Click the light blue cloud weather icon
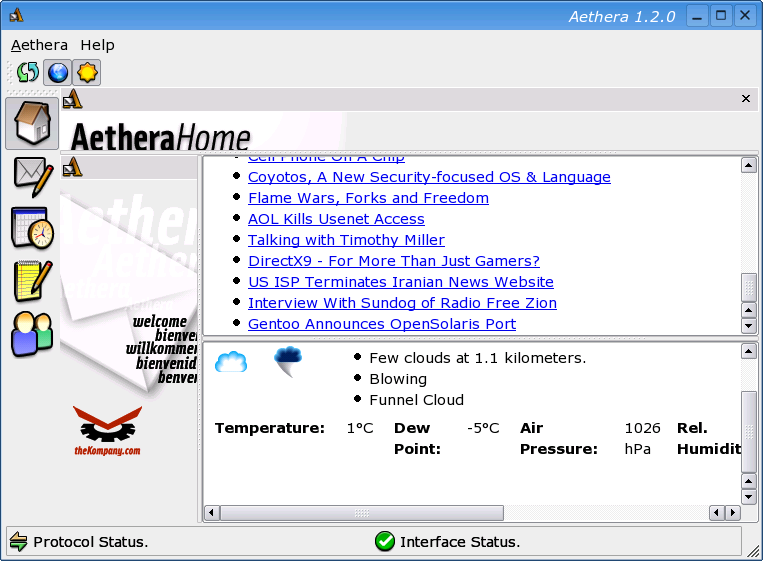Screen dimensions: 763x561 (x=231, y=362)
